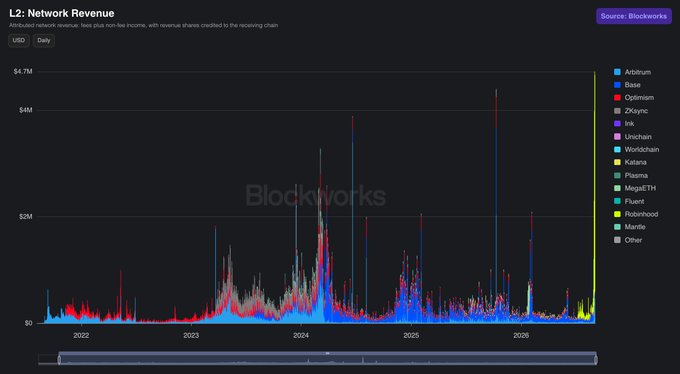Viewport: 680px width, 374px height.
Task: Click the 2026 x-axis label
Action: point(521,335)
